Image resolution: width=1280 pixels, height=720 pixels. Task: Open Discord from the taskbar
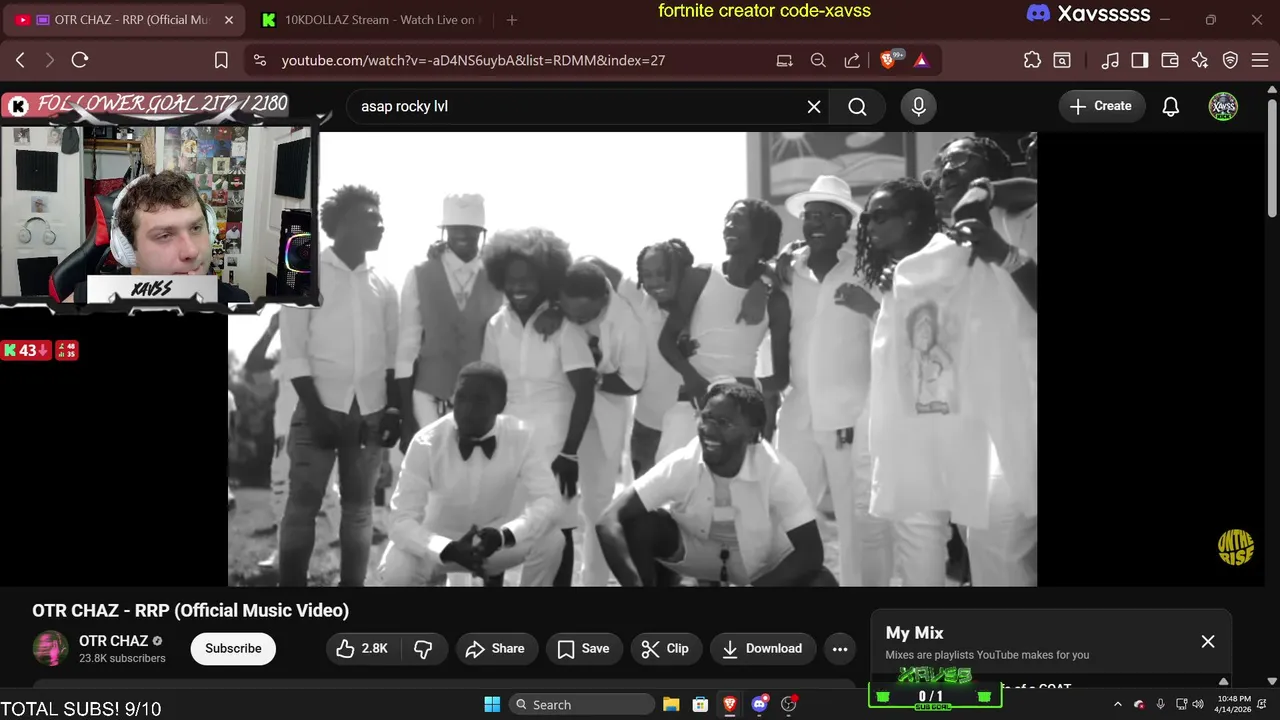coord(759,704)
